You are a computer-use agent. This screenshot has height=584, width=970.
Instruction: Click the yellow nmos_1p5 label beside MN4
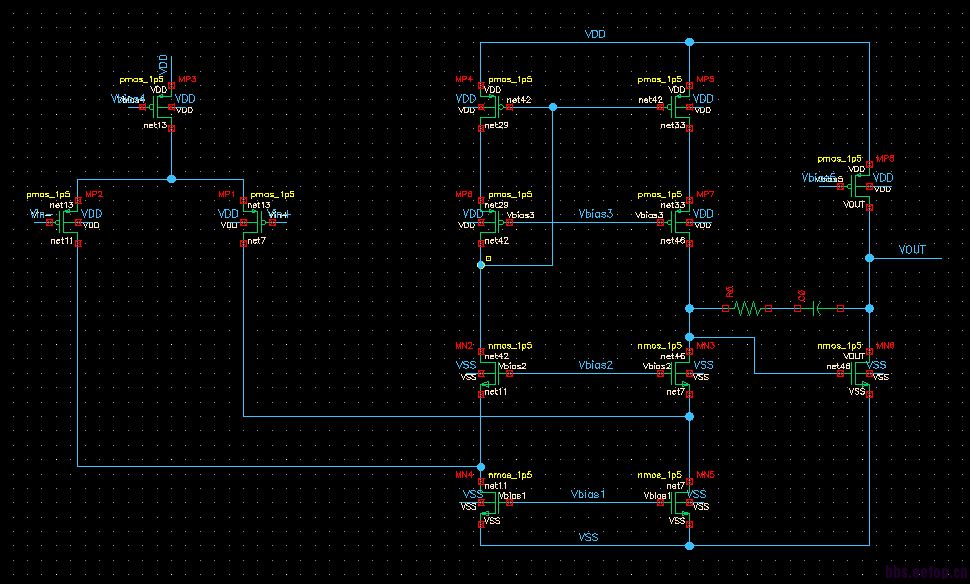point(510,474)
